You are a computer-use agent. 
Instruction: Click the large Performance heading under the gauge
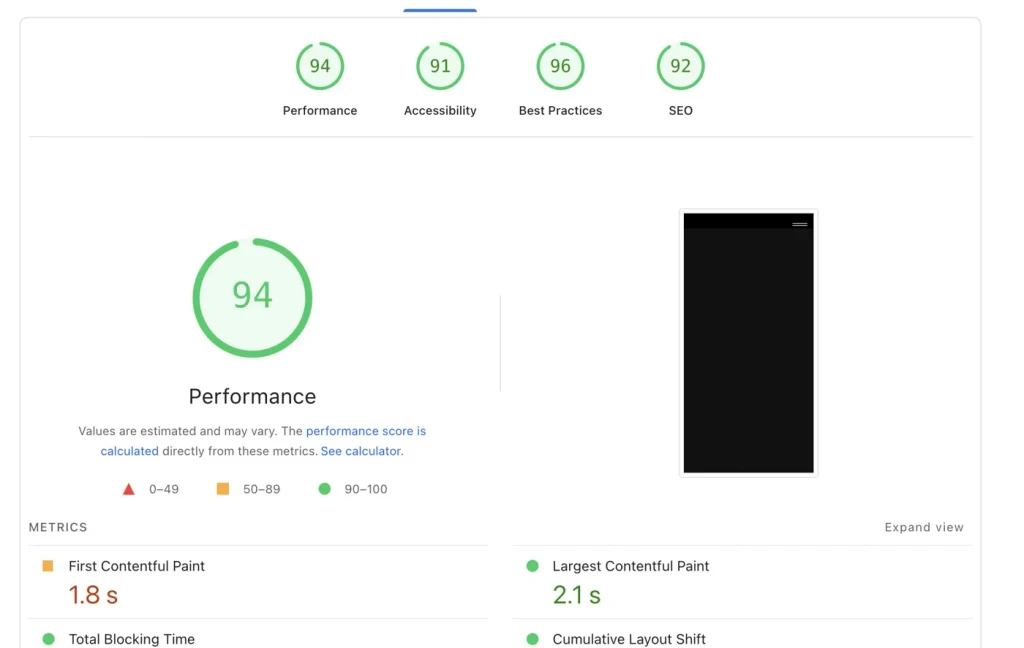pos(252,397)
